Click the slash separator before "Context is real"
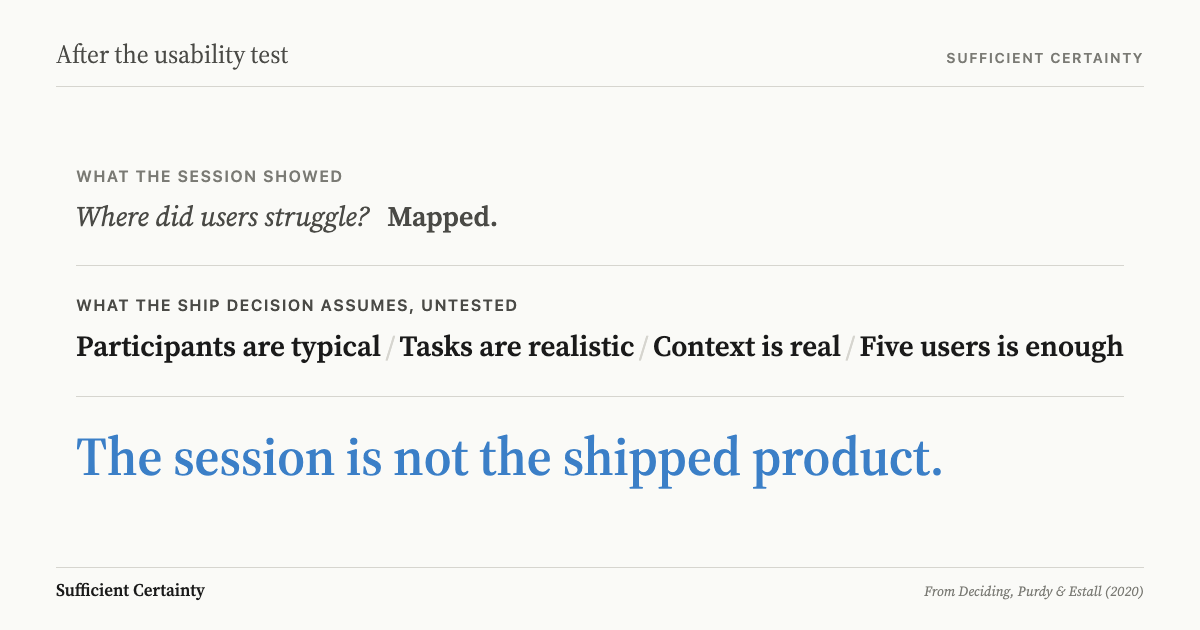The image size is (1200, 630). pos(644,348)
